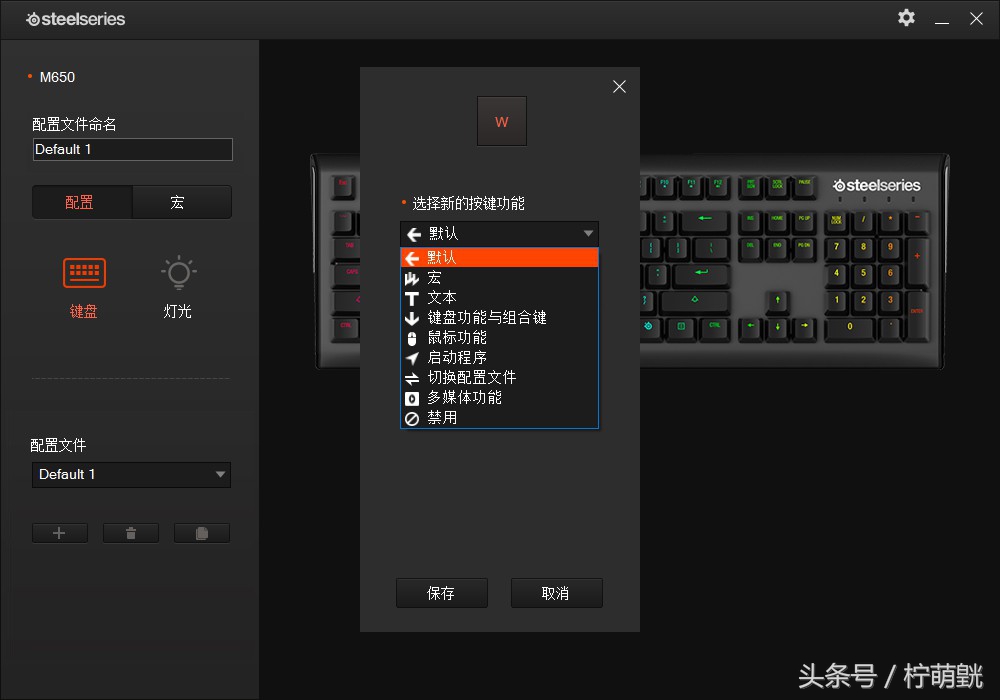Open the 配置文件 Default 1 dropdown
This screenshot has width=1000, height=700.
point(131,474)
